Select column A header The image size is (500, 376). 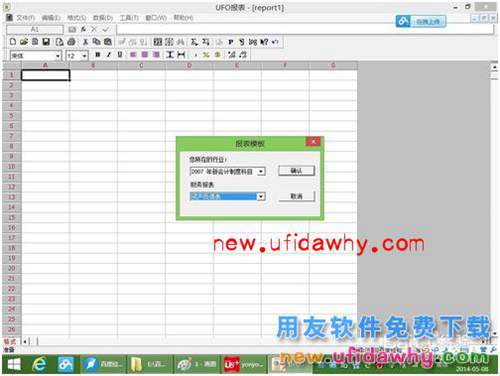pos(46,65)
